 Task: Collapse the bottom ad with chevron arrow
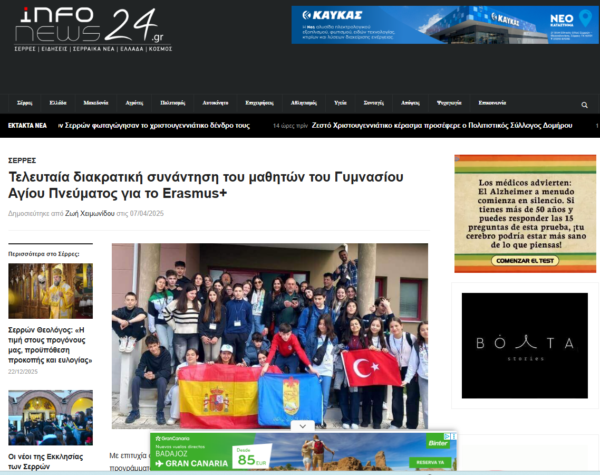click(304, 426)
